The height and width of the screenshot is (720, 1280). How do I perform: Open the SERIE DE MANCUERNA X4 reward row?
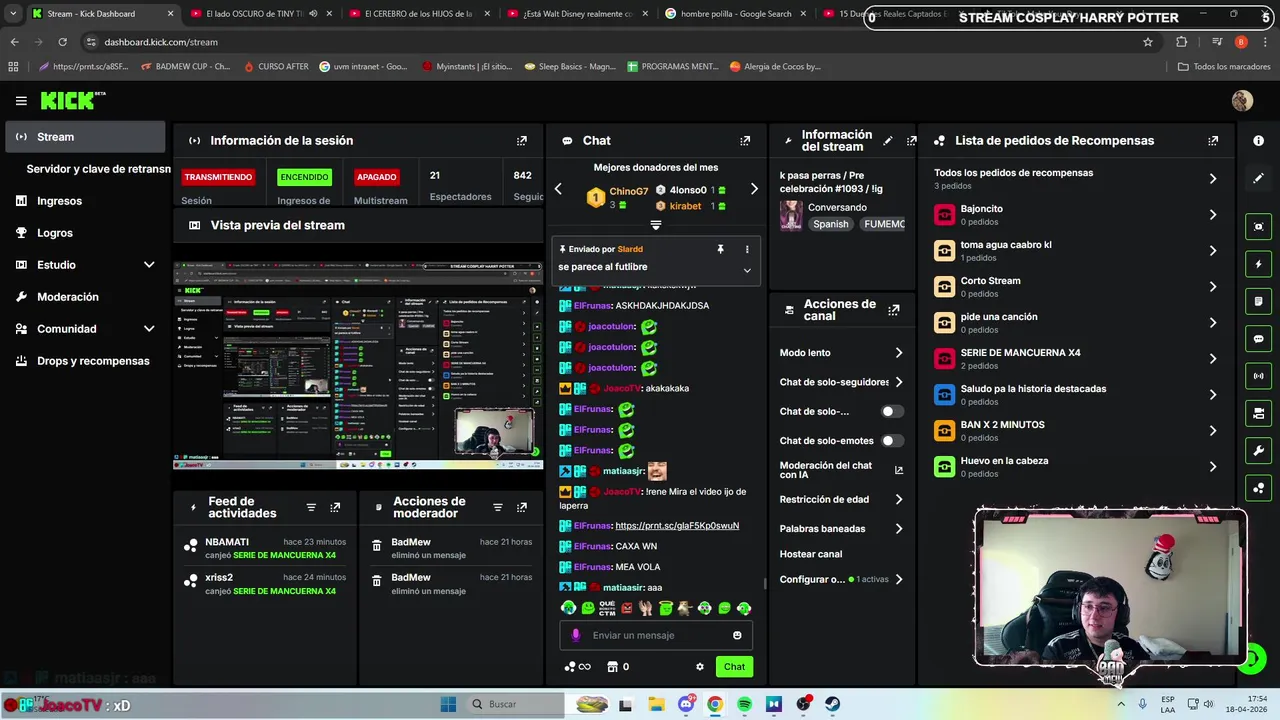tap(1076, 359)
